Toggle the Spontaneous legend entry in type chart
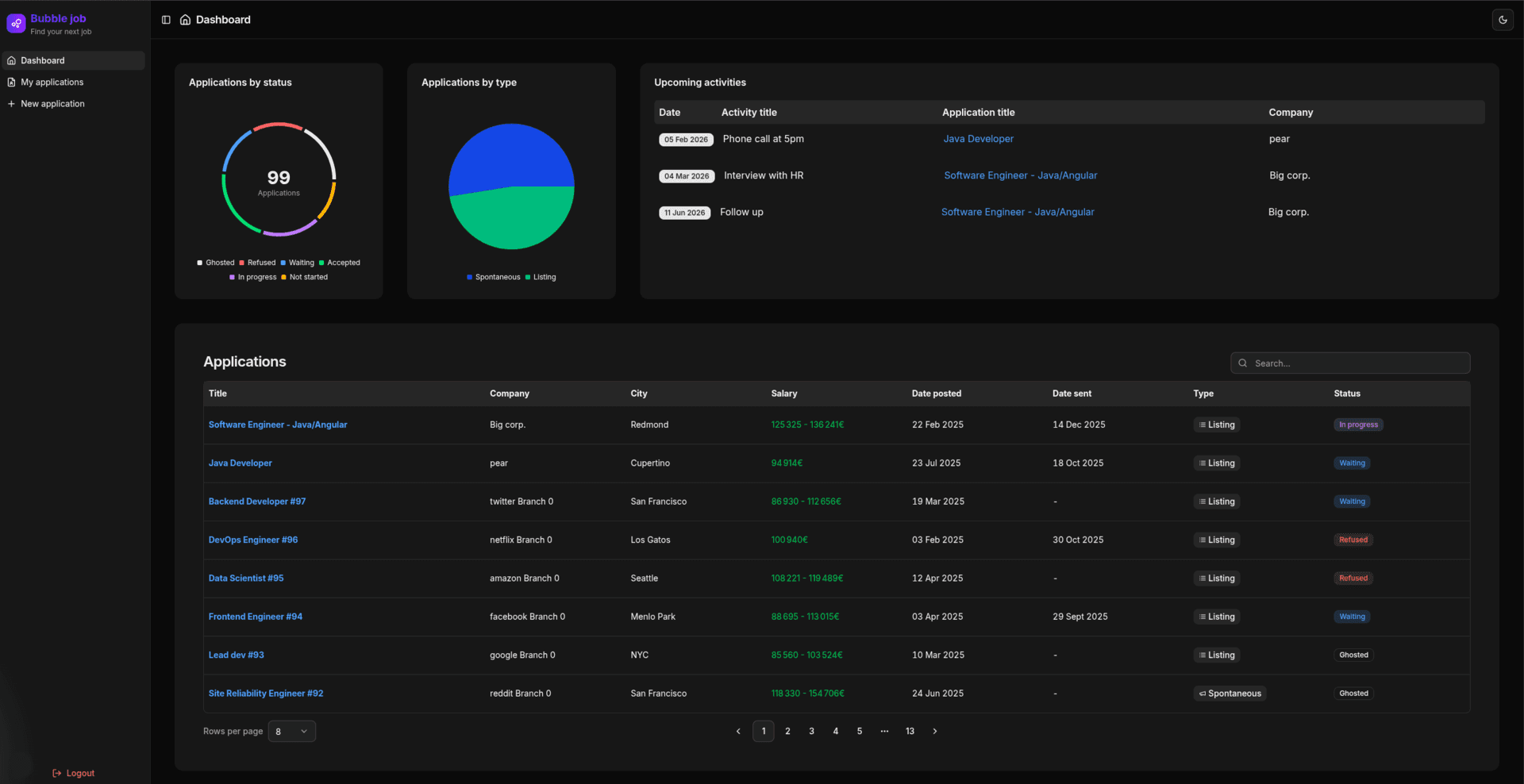The image size is (1524, 784). click(494, 277)
